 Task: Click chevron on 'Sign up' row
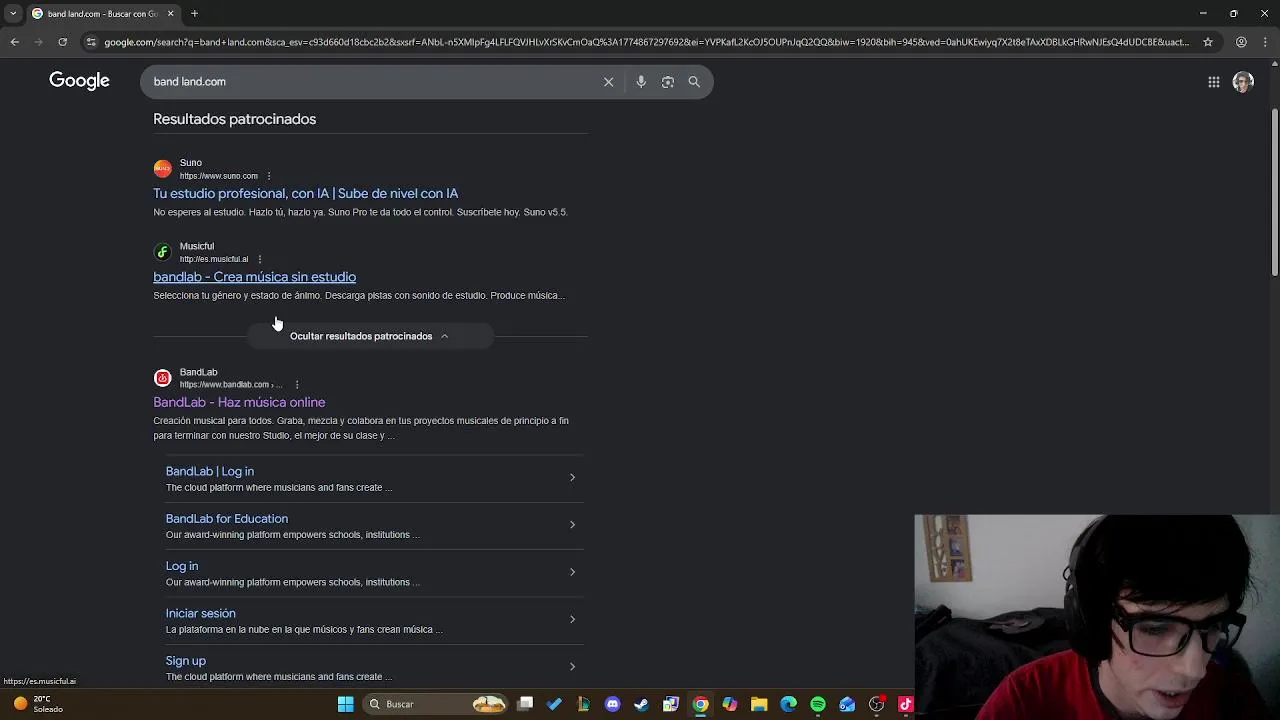572,666
